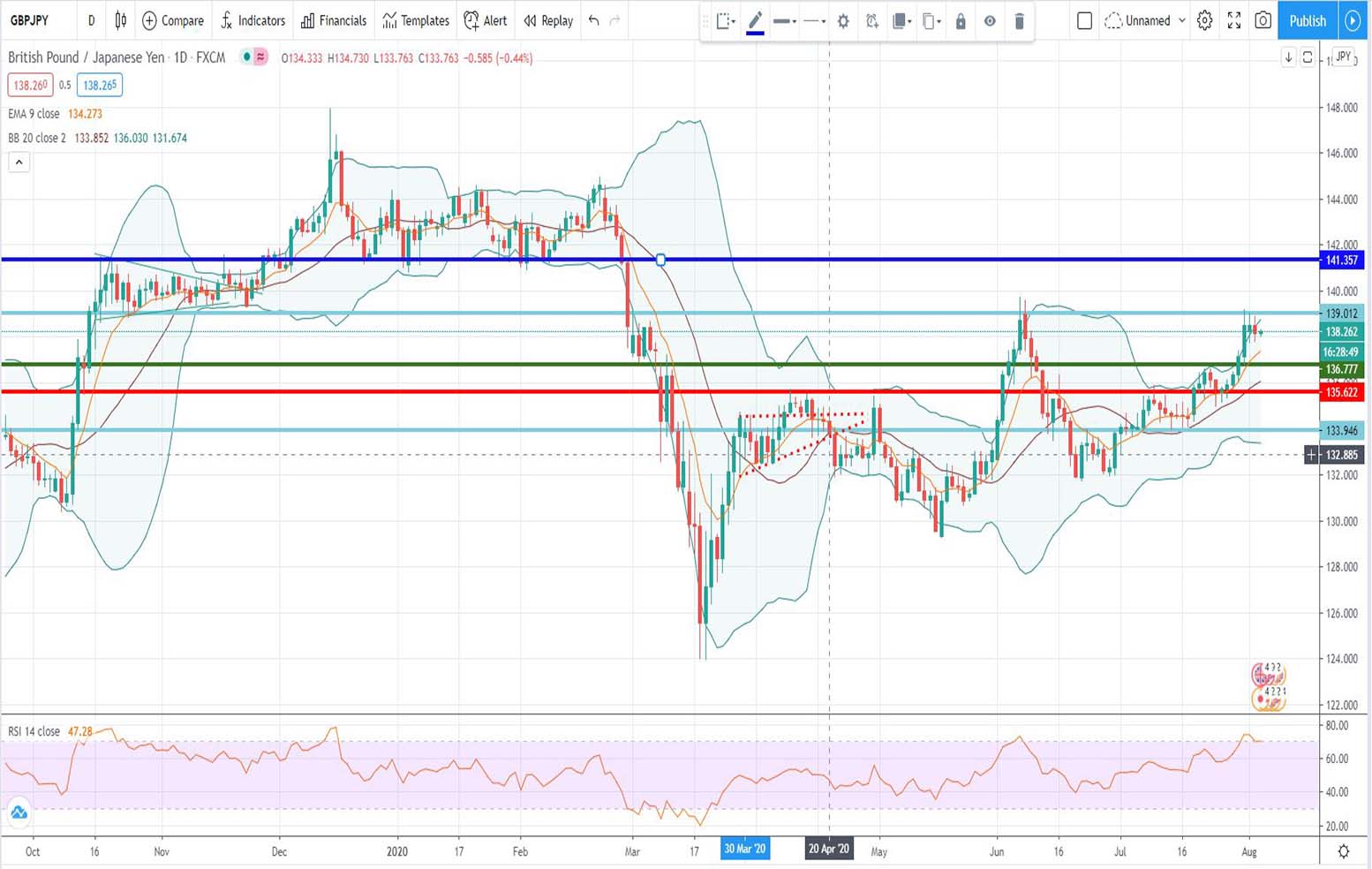Click the 138.265 buy price button
Image resolution: width=1372 pixels, height=869 pixels.
tap(97, 85)
